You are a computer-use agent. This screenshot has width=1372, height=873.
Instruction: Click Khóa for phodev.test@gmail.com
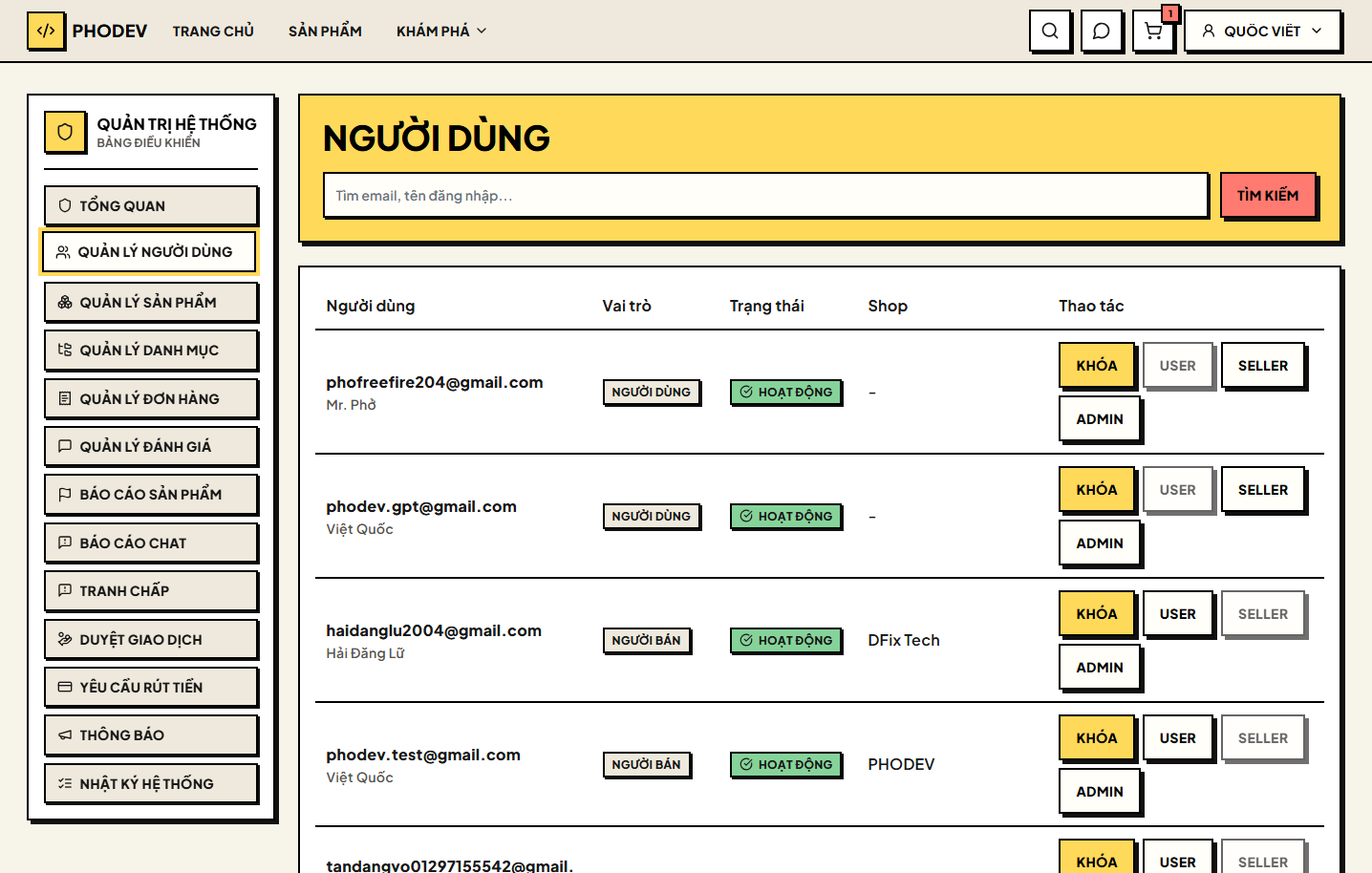tap(1097, 737)
